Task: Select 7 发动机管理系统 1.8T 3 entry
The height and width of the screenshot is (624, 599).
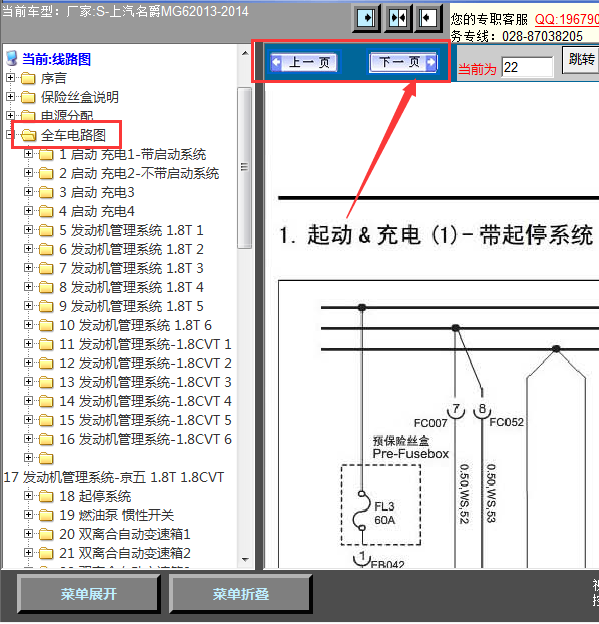Action: click(x=131, y=269)
